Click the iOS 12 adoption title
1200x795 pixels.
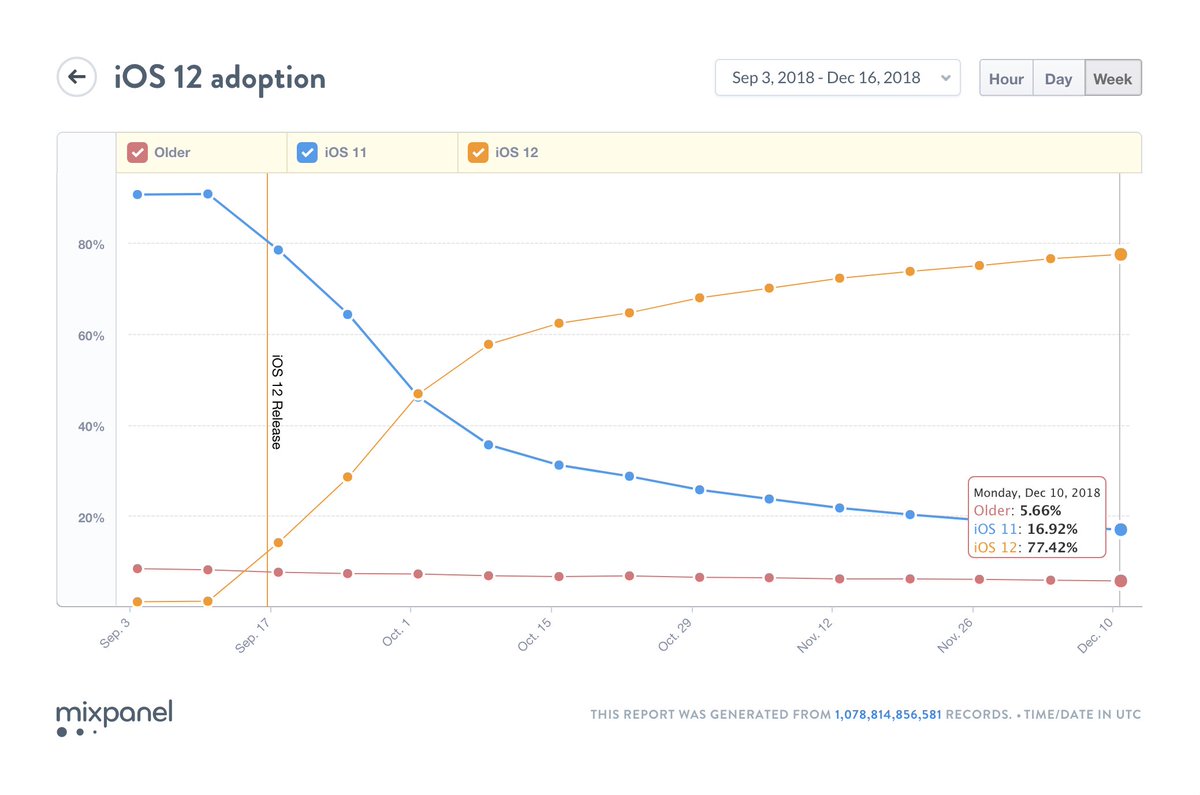point(220,77)
